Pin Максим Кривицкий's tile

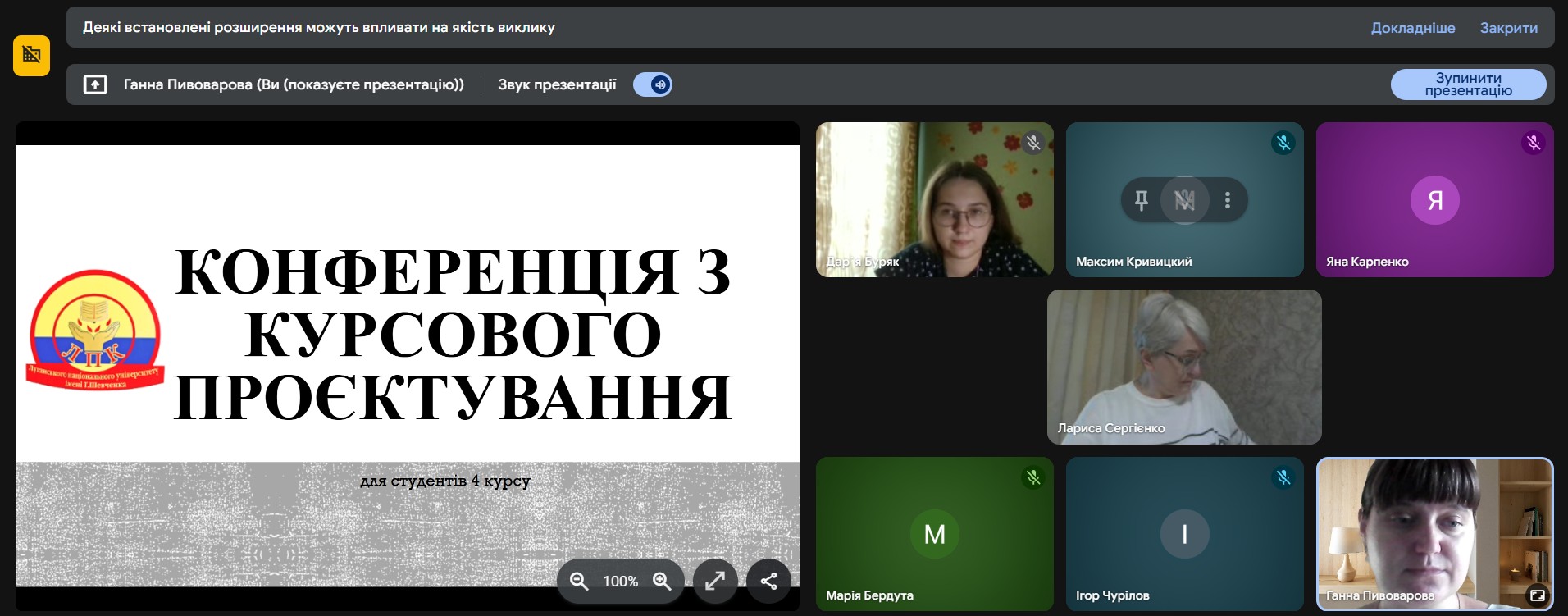(x=1141, y=200)
